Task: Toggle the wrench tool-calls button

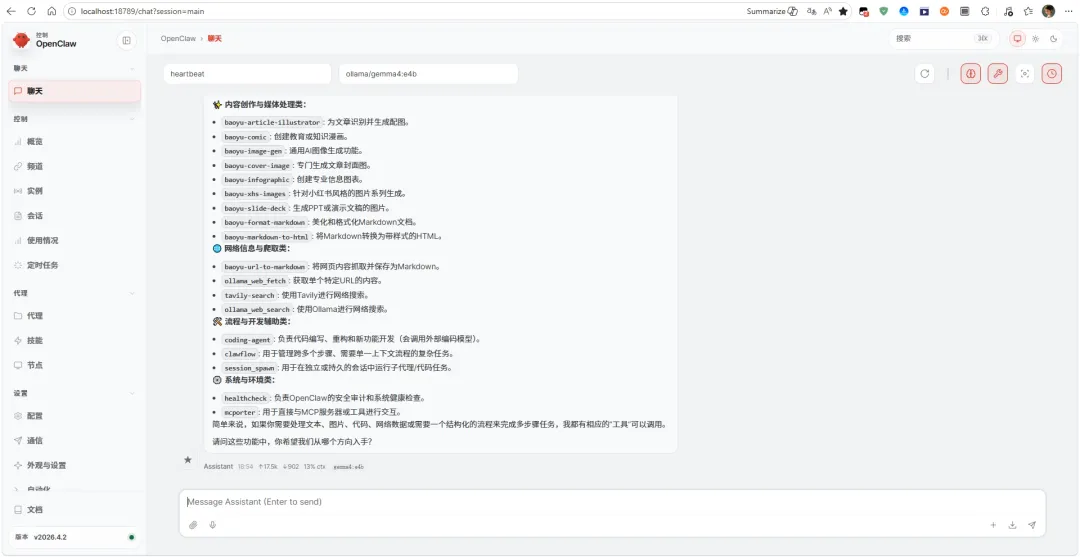Action: coord(997,74)
